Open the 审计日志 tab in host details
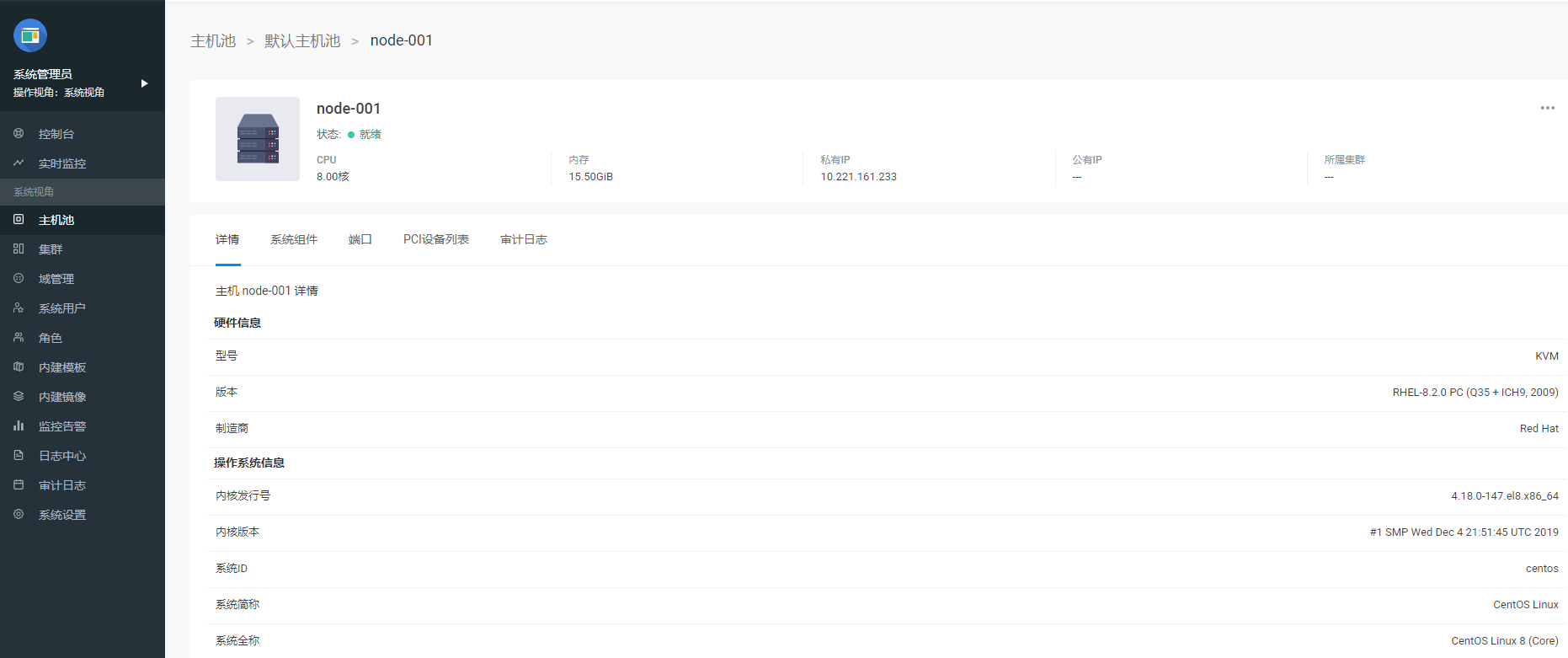The width and height of the screenshot is (1568, 658). click(523, 240)
